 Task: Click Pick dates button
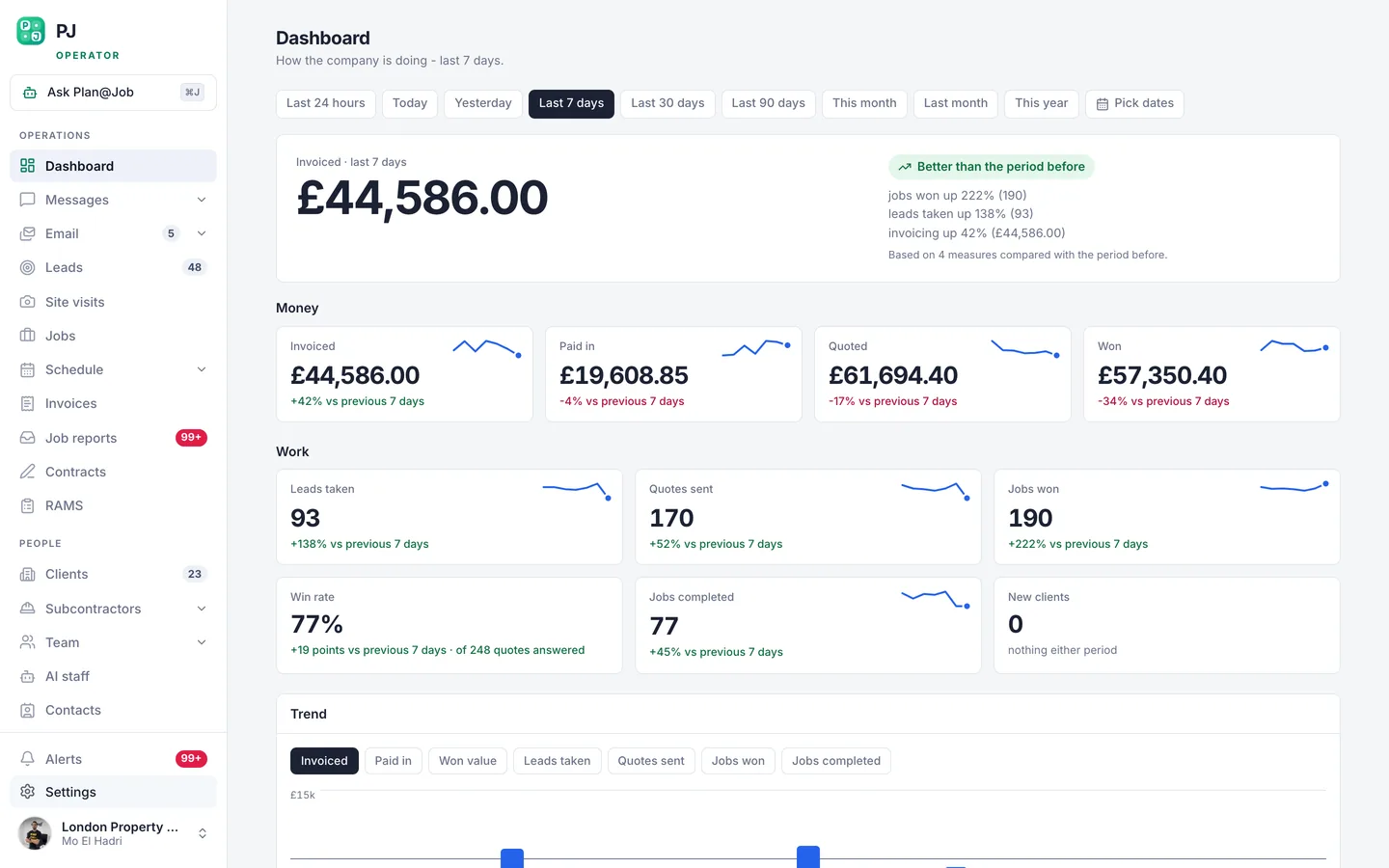[1134, 103]
